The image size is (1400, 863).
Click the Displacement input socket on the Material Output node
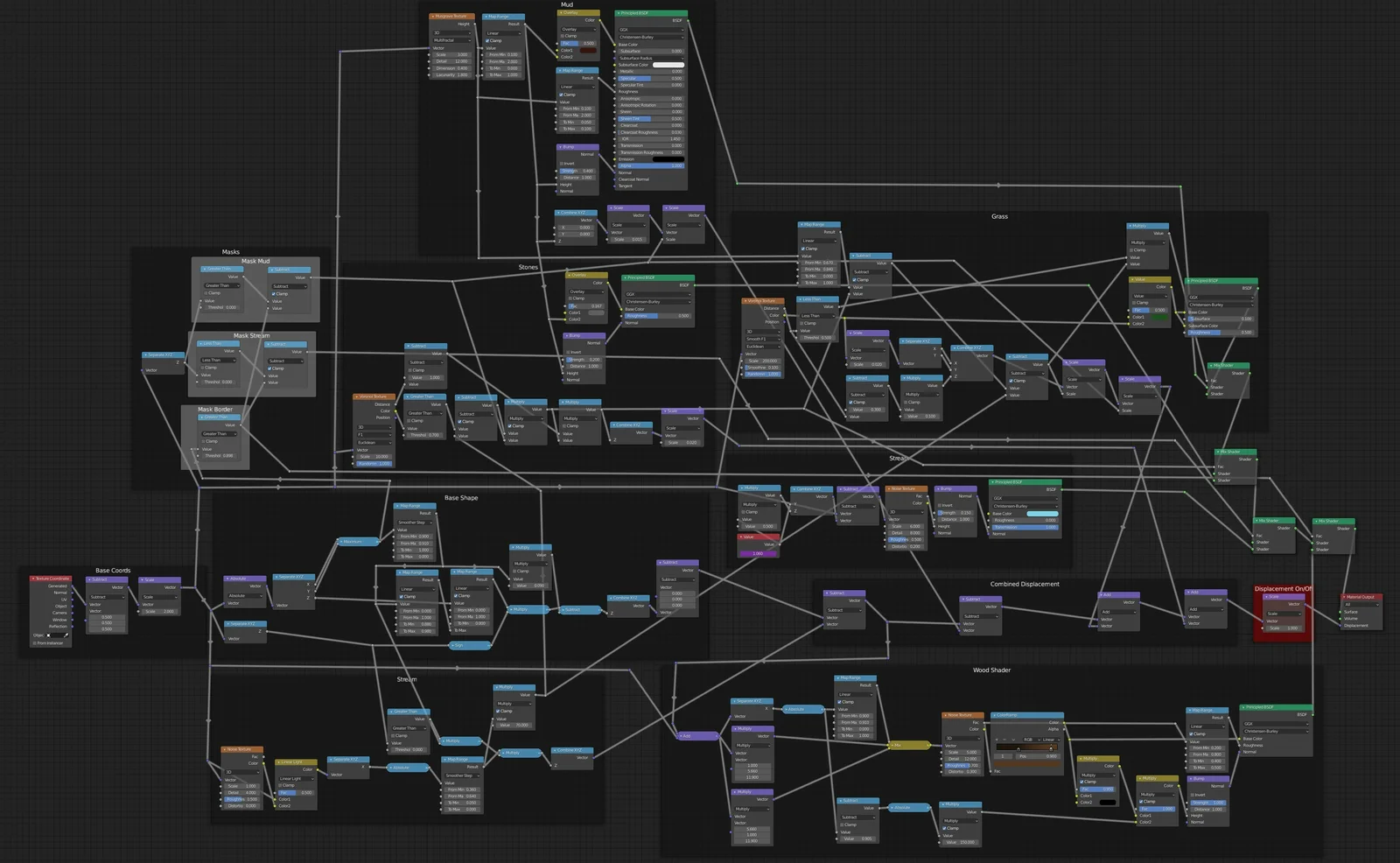click(1340, 626)
